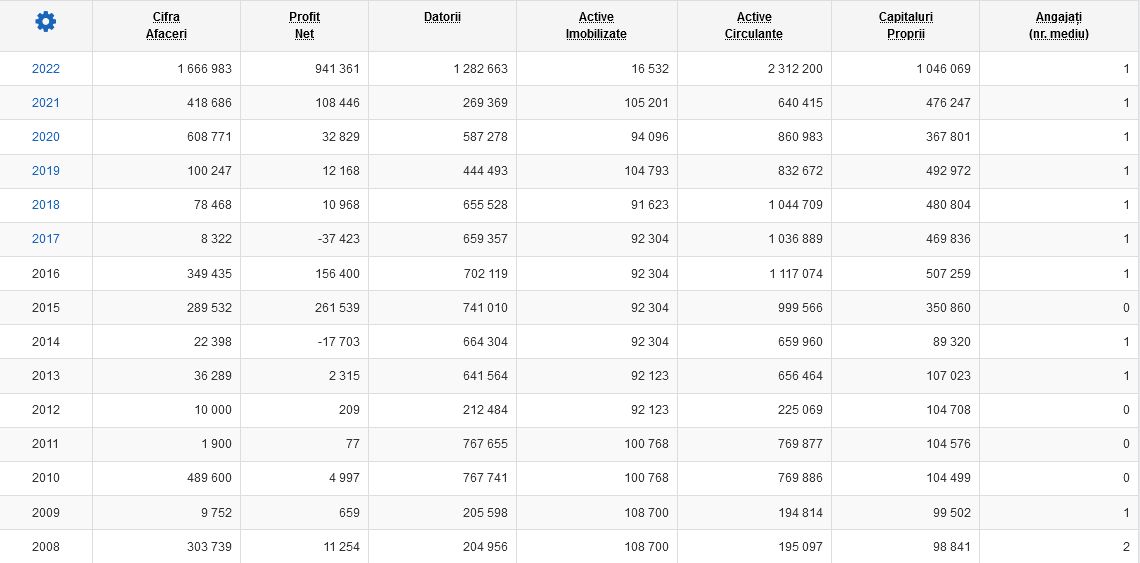Image resolution: width=1140 pixels, height=563 pixels.
Task: Click the Active Circulante column header
Action: (754, 25)
